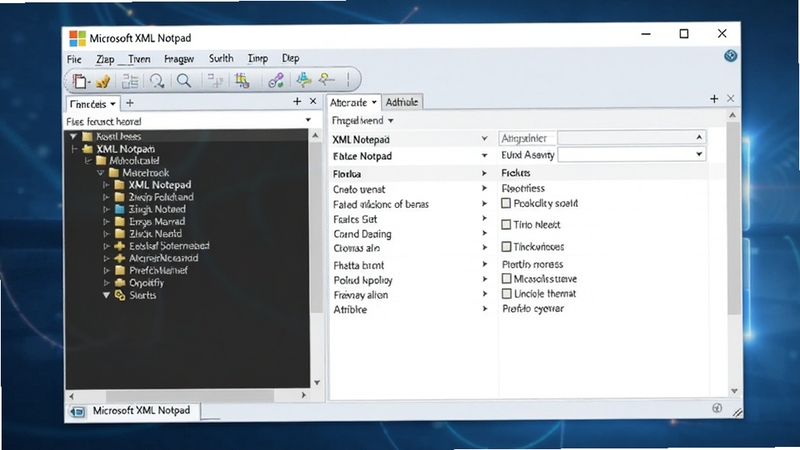Expand the Zingn Folidtand tree node
Image resolution: width=800 pixels, height=450 pixels.
click(x=106, y=197)
